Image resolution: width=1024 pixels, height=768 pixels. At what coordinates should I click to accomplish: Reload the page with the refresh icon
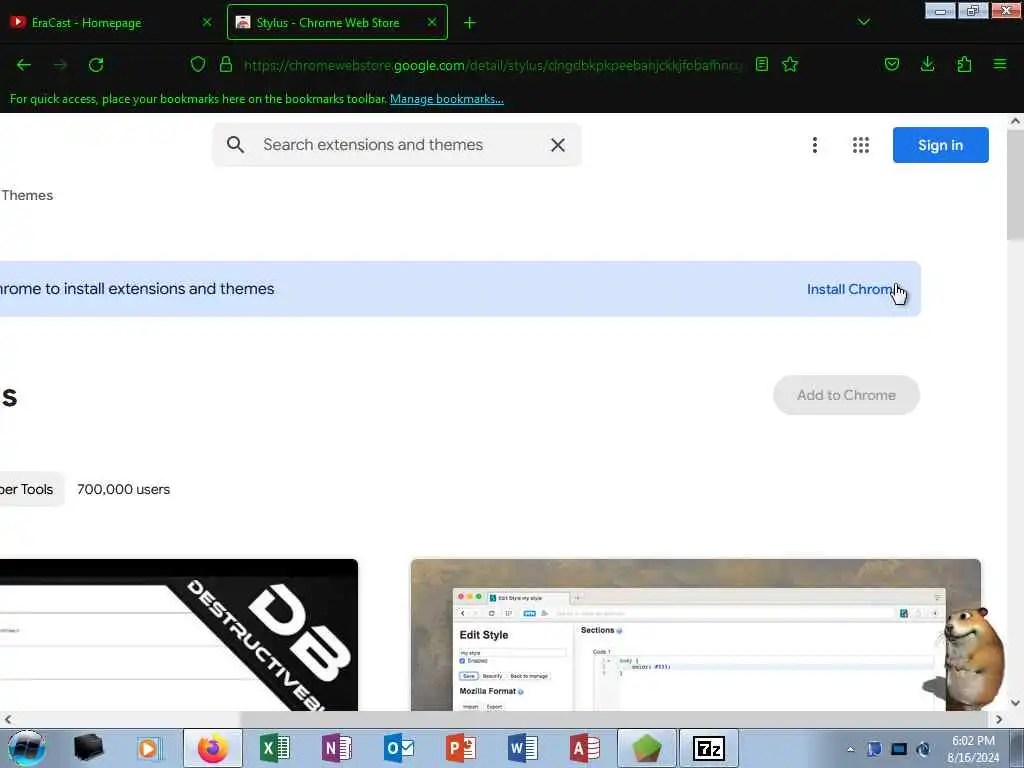(x=96, y=65)
